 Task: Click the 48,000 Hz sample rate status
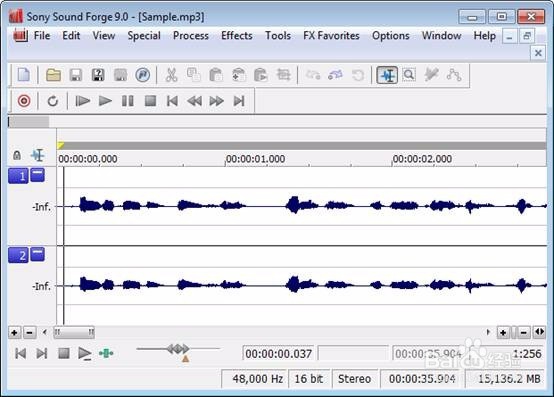[254, 379]
